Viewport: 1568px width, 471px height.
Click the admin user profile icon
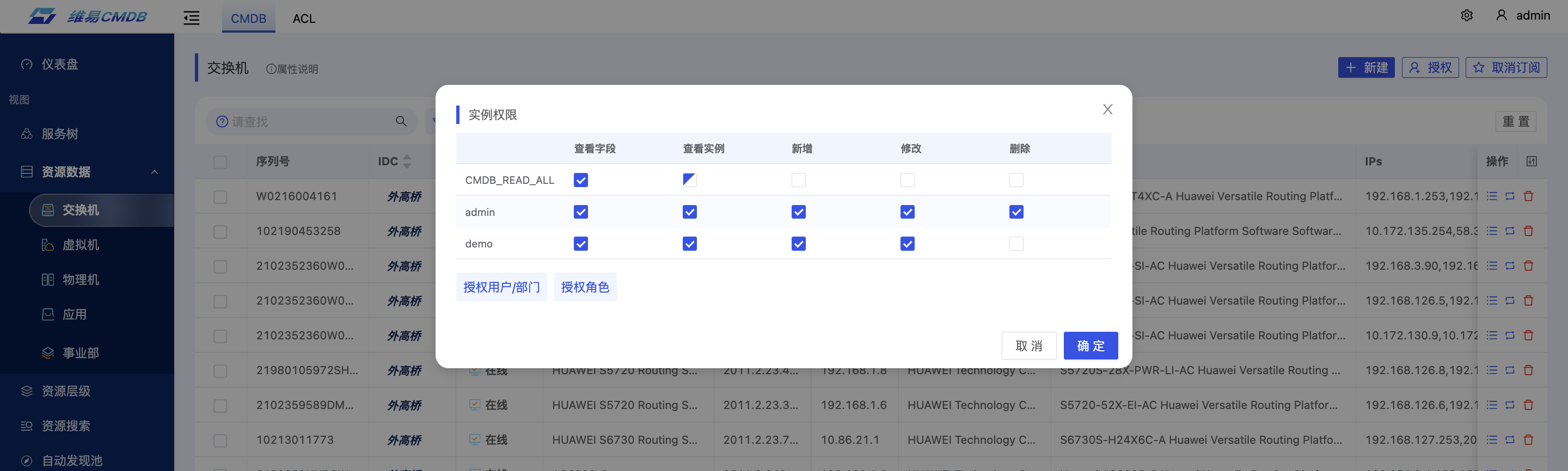point(1501,16)
